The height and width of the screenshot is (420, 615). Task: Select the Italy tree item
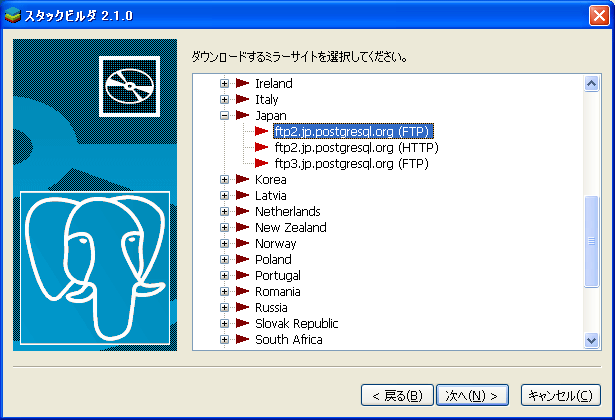267,99
